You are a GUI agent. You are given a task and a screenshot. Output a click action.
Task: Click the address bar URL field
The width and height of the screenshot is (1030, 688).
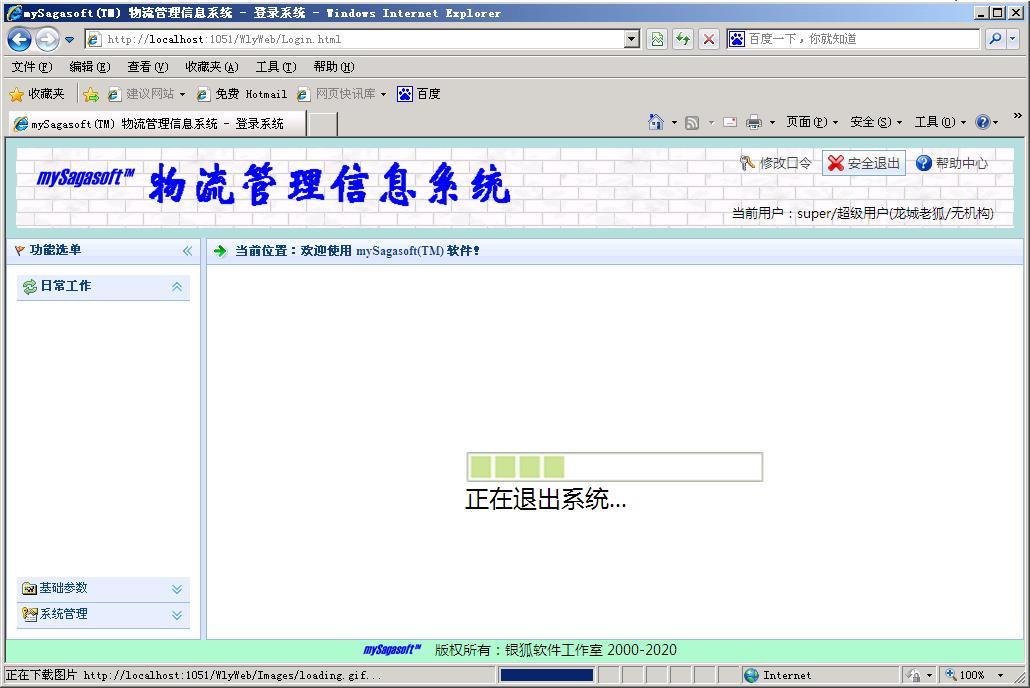coord(355,39)
